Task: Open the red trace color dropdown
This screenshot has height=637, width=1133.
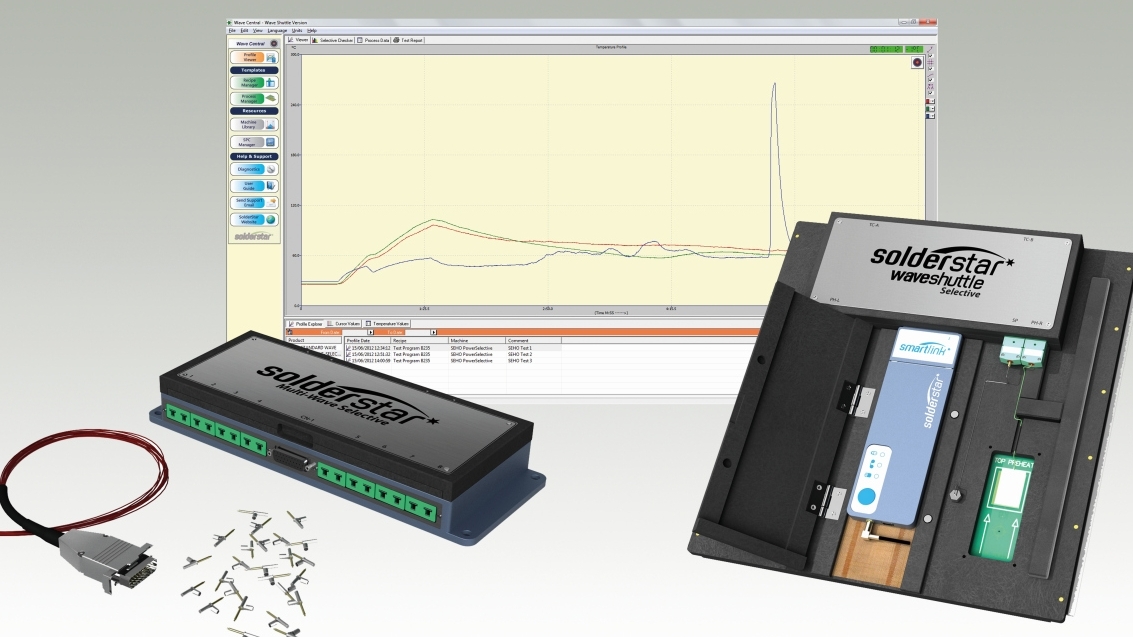Action: pos(930,101)
